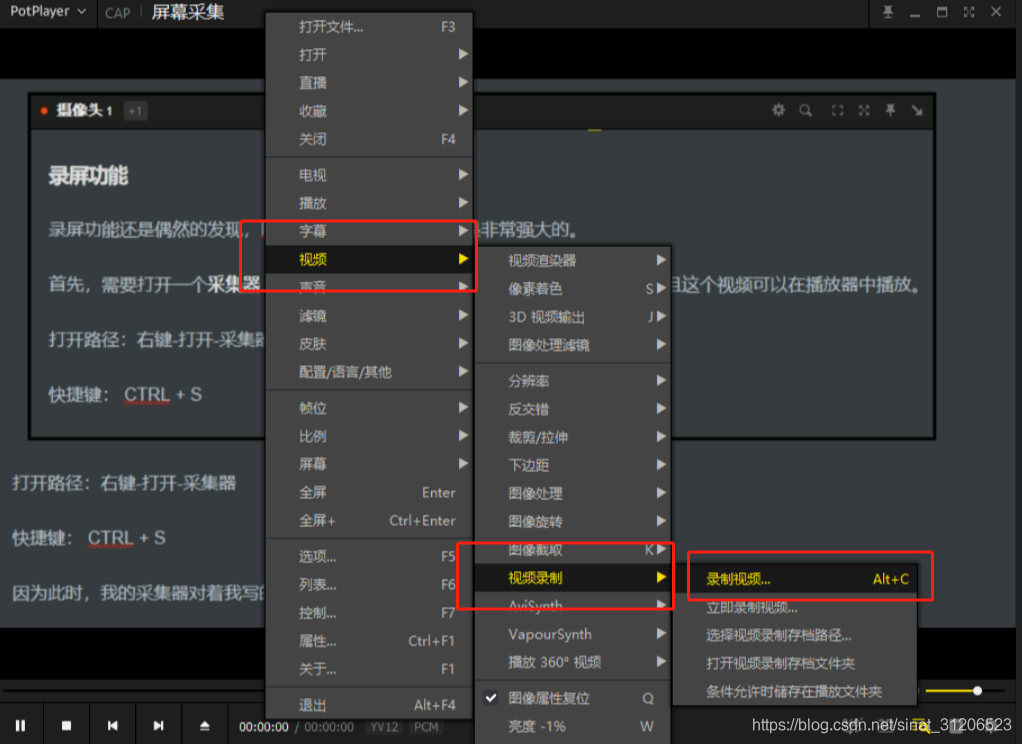
Task: Click the pin icon in embedded video
Action: pyautogui.click(x=890, y=110)
